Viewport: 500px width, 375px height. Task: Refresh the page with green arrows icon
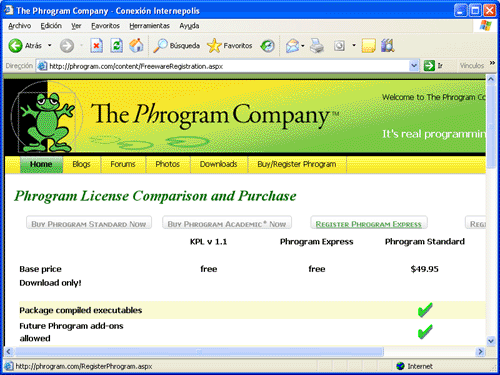(x=117, y=46)
